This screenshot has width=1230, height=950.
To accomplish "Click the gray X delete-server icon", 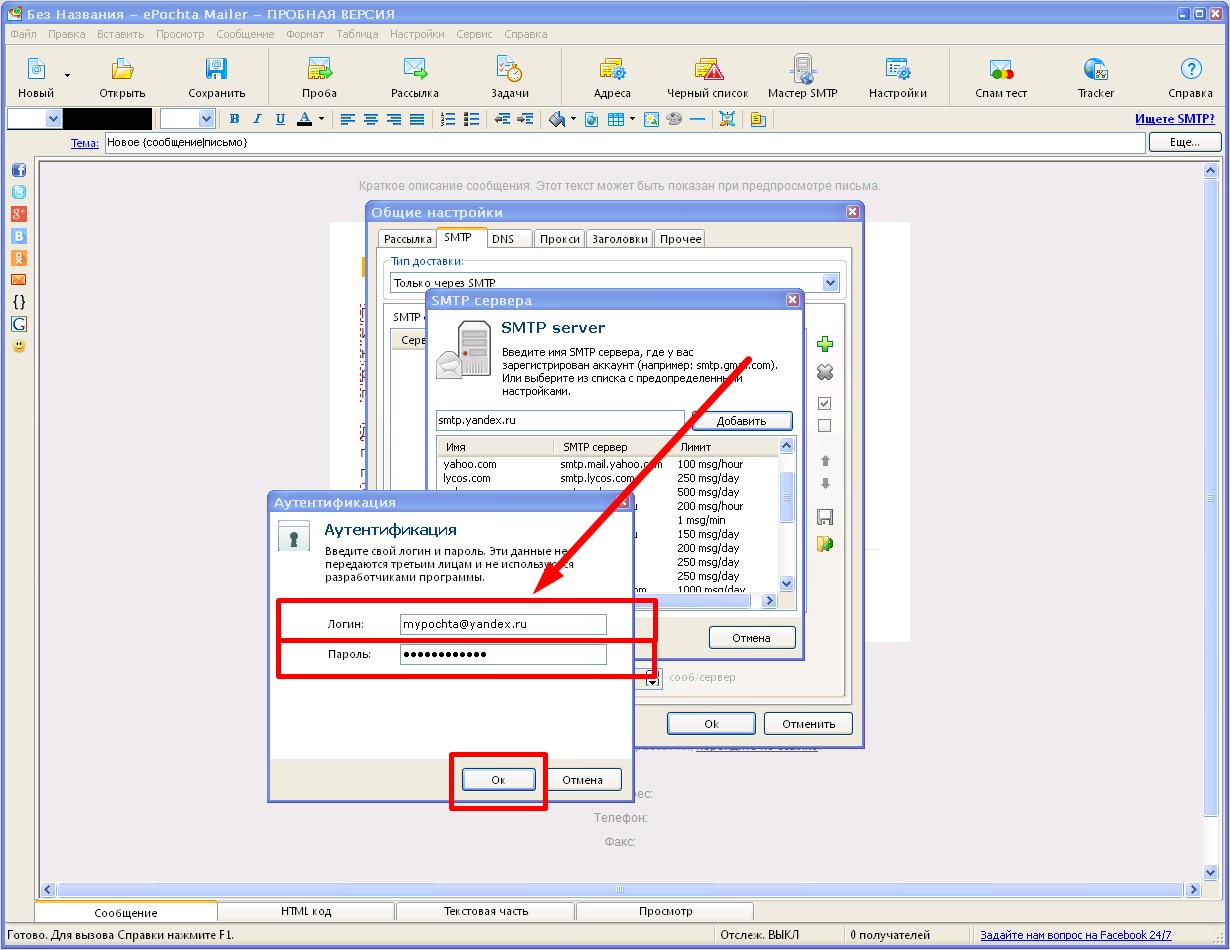I will (x=825, y=372).
